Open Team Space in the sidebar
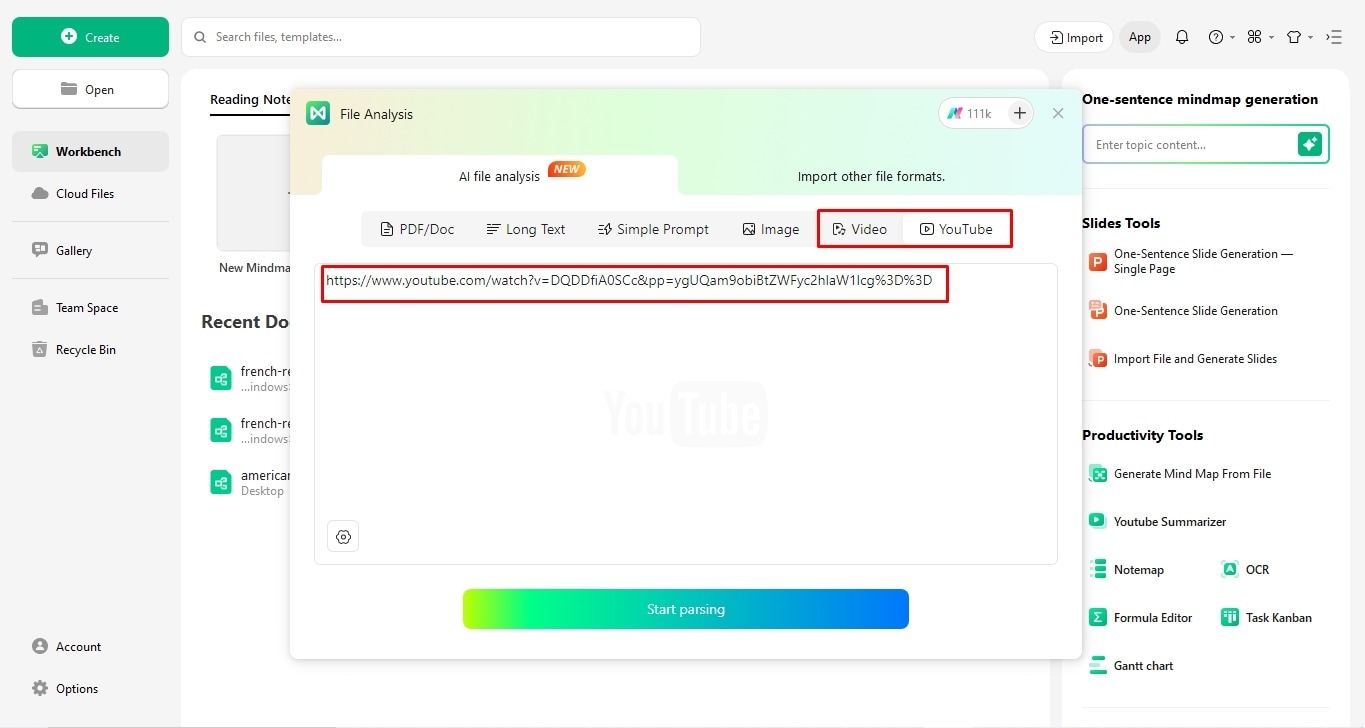Screen dimensions: 1365x728 [90, 308]
